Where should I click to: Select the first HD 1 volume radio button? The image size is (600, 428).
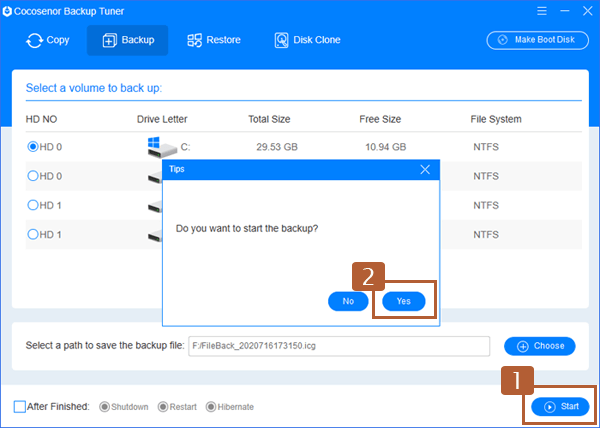tap(33, 205)
